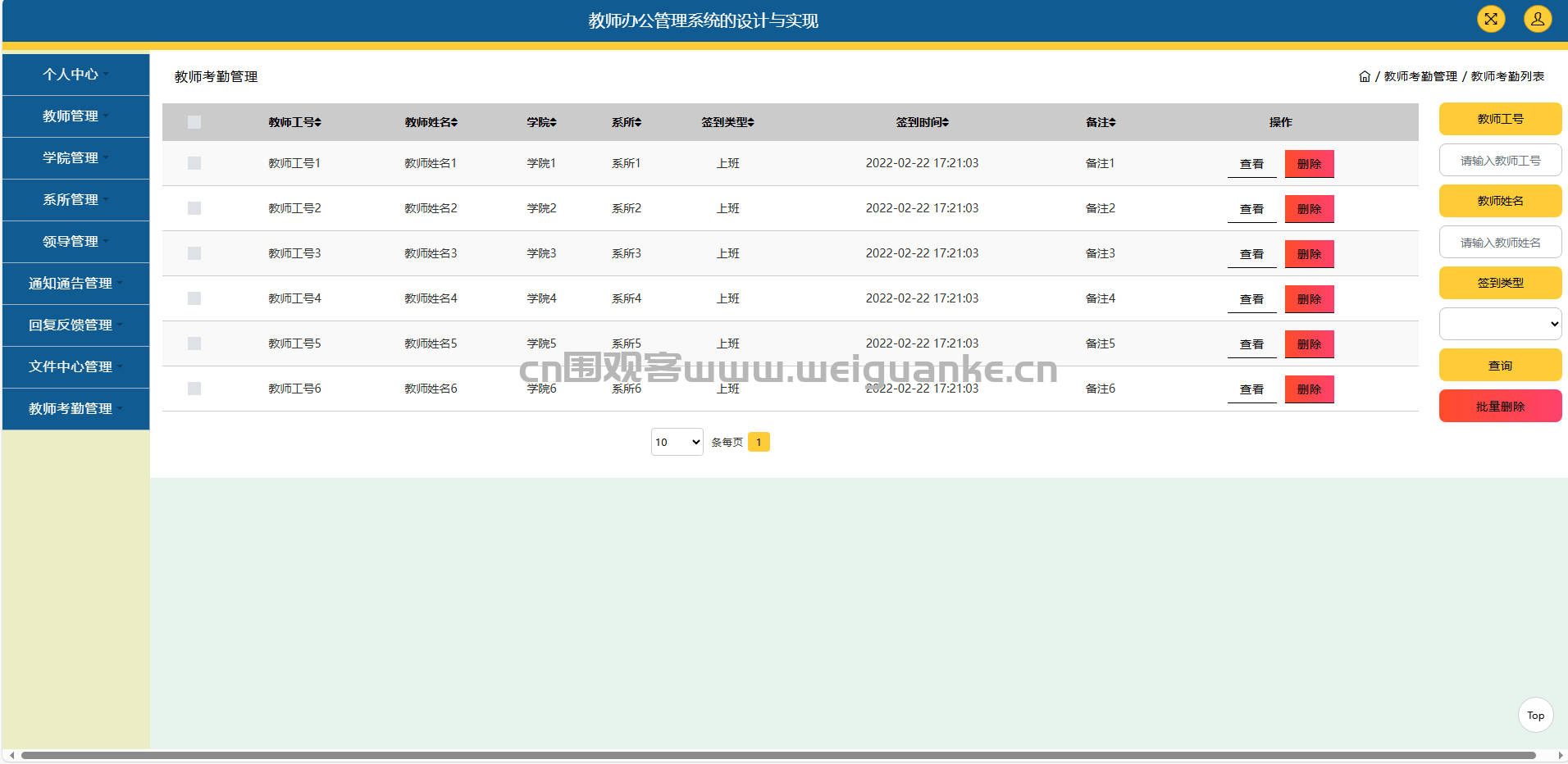The image size is (1568, 764).
Task: Expand the 系所管理 sidebar menu
Action: pyautogui.click(x=75, y=200)
